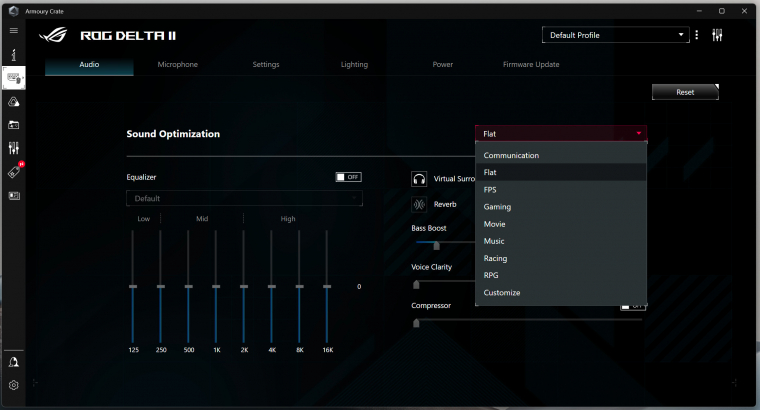
Task: Click the ROG logo in header
Action: [x=53, y=35]
